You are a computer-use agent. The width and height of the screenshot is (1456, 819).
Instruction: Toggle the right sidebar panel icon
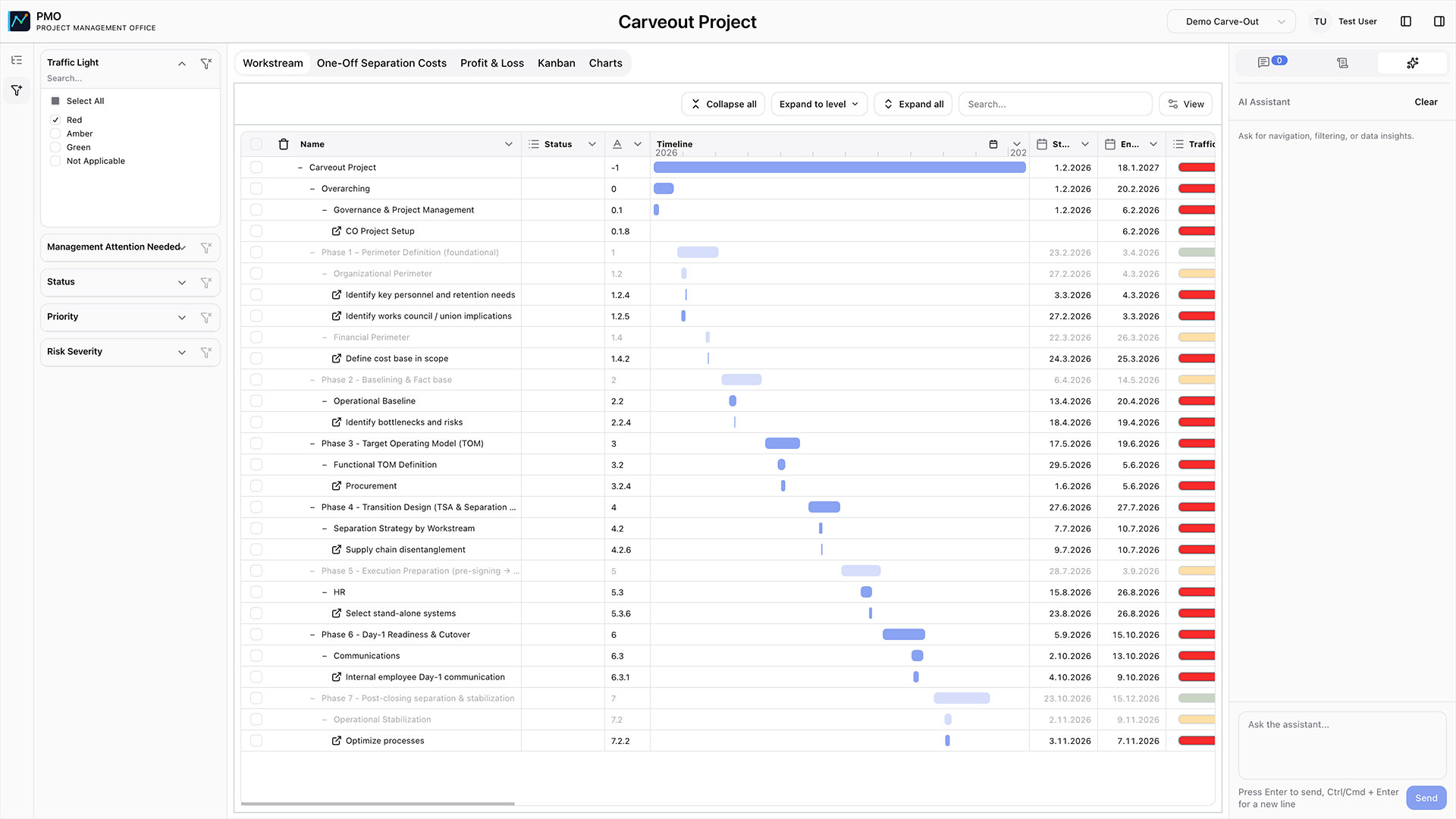click(1439, 21)
